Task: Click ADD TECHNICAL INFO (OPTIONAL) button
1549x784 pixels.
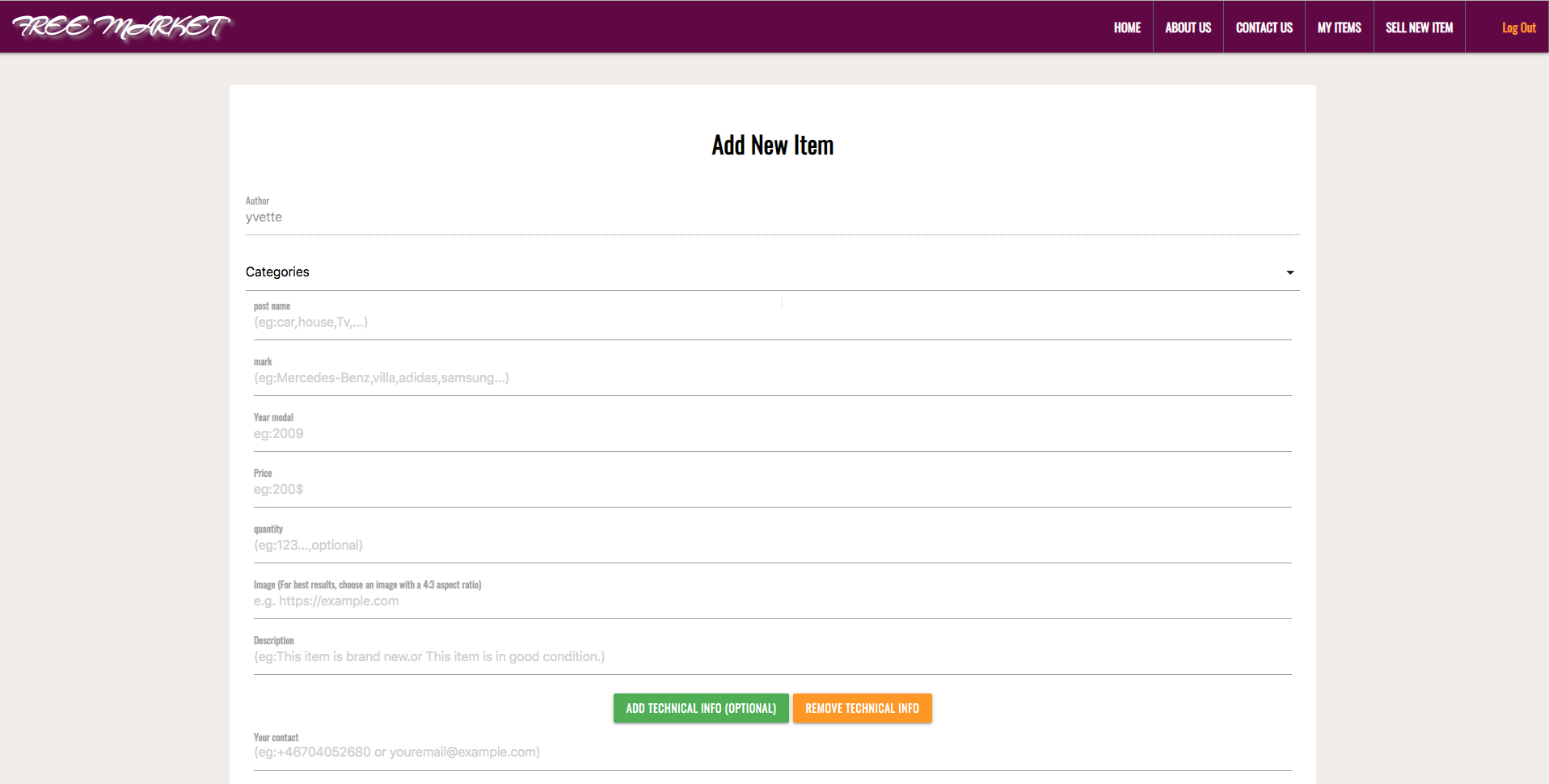Action: coord(701,708)
